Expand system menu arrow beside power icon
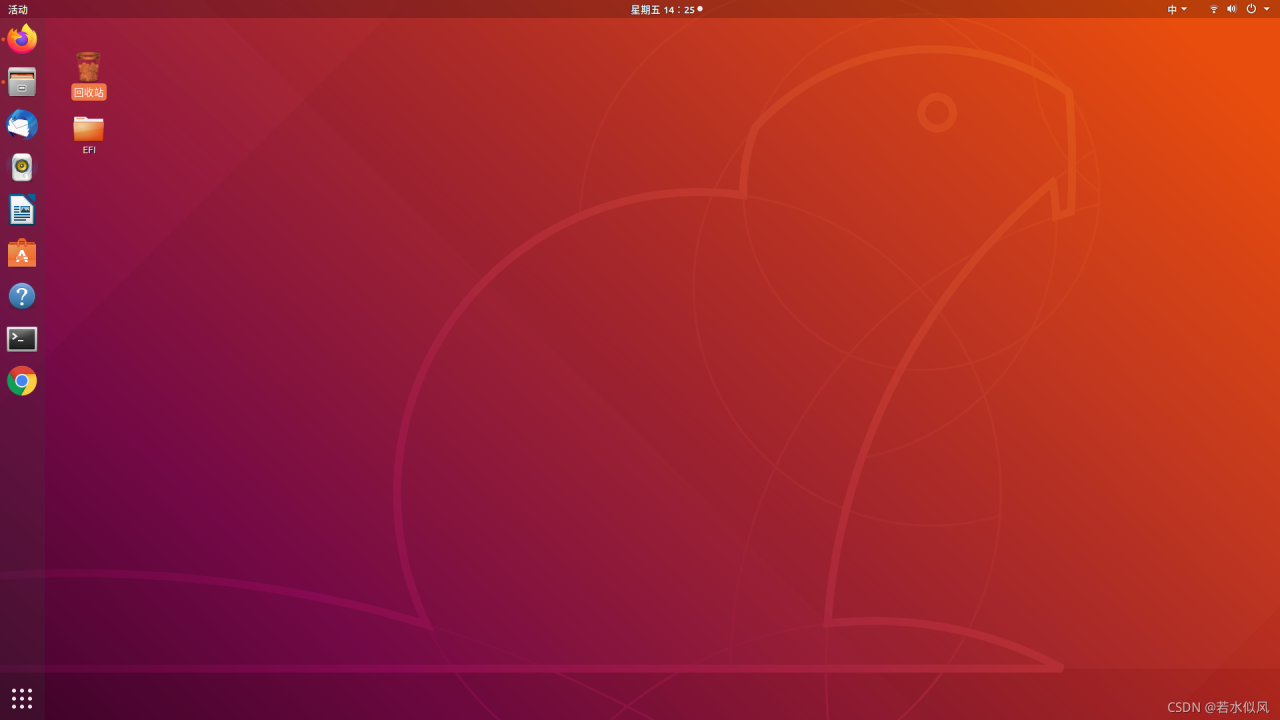Viewport: 1280px width, 720px height. [x=1267, y=9]
